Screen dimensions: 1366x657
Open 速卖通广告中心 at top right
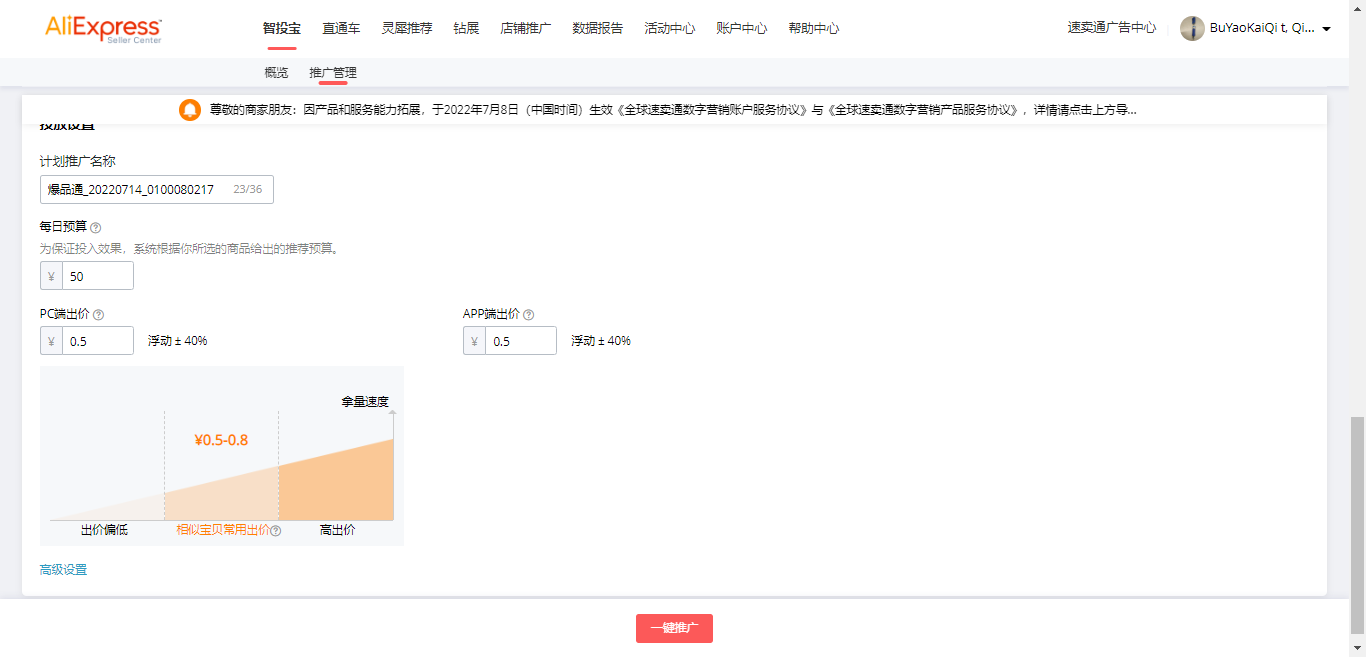click(1111, 29)
